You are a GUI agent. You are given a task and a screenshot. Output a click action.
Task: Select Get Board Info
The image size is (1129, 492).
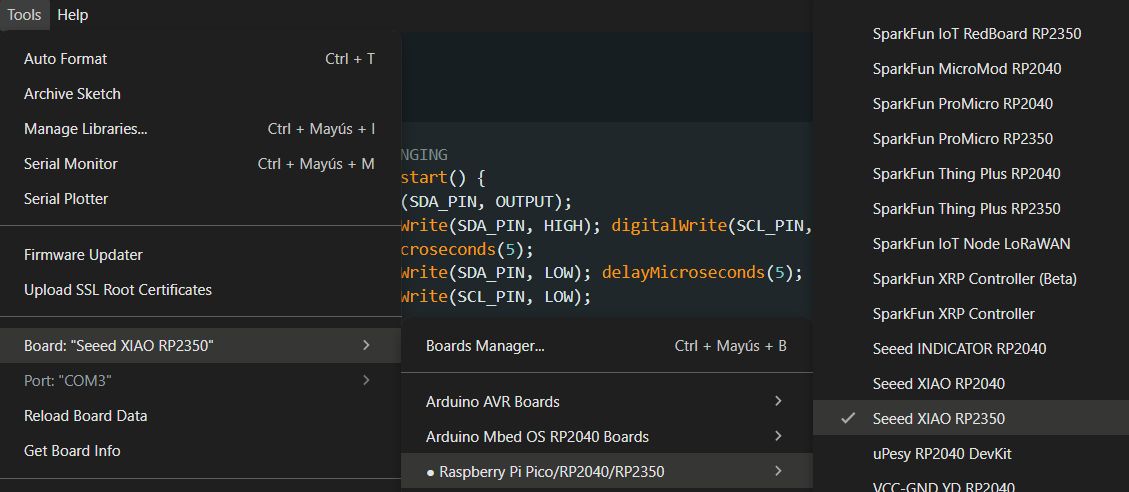tap(72, 451)
